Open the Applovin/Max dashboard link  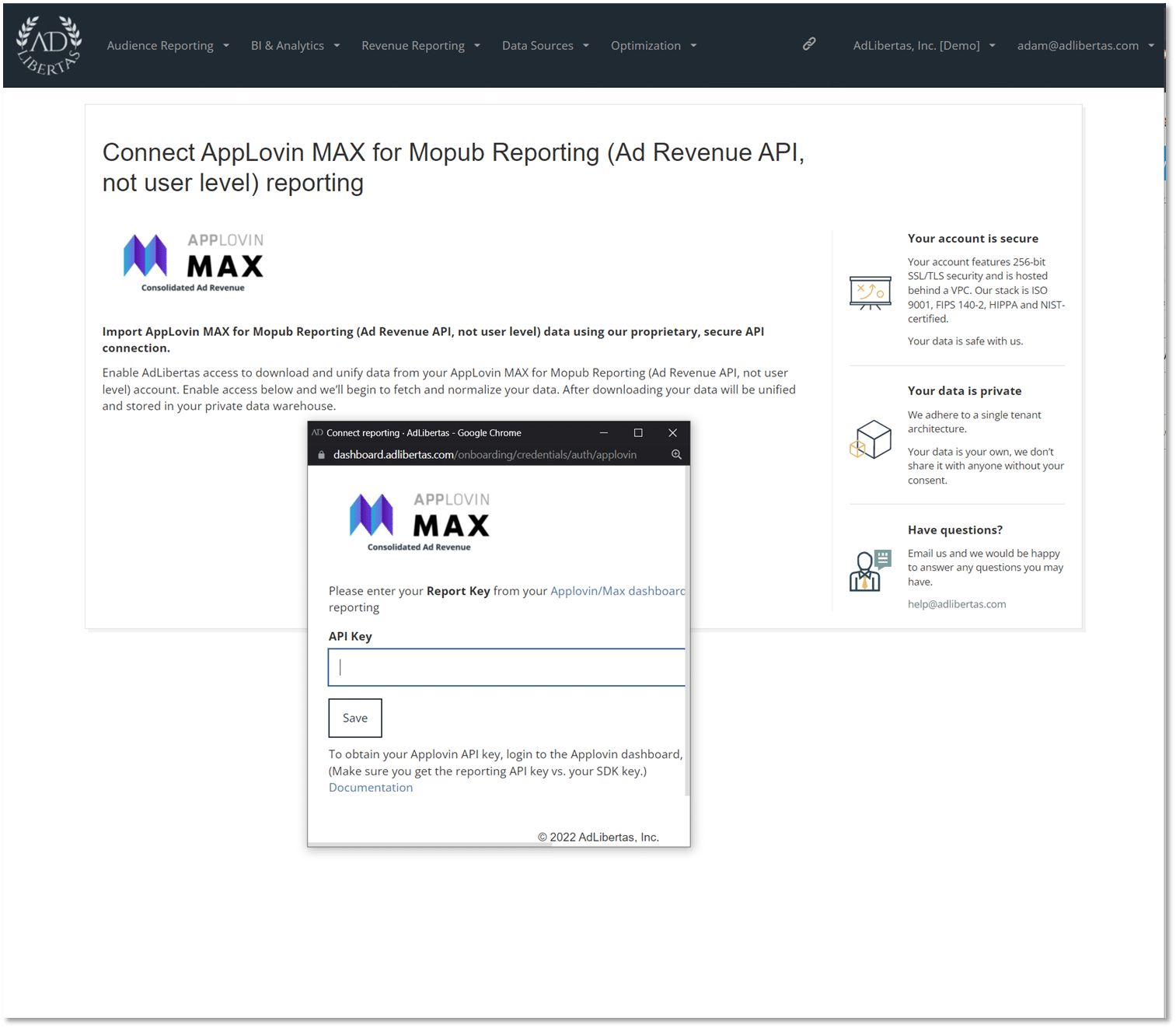(618, 591)
